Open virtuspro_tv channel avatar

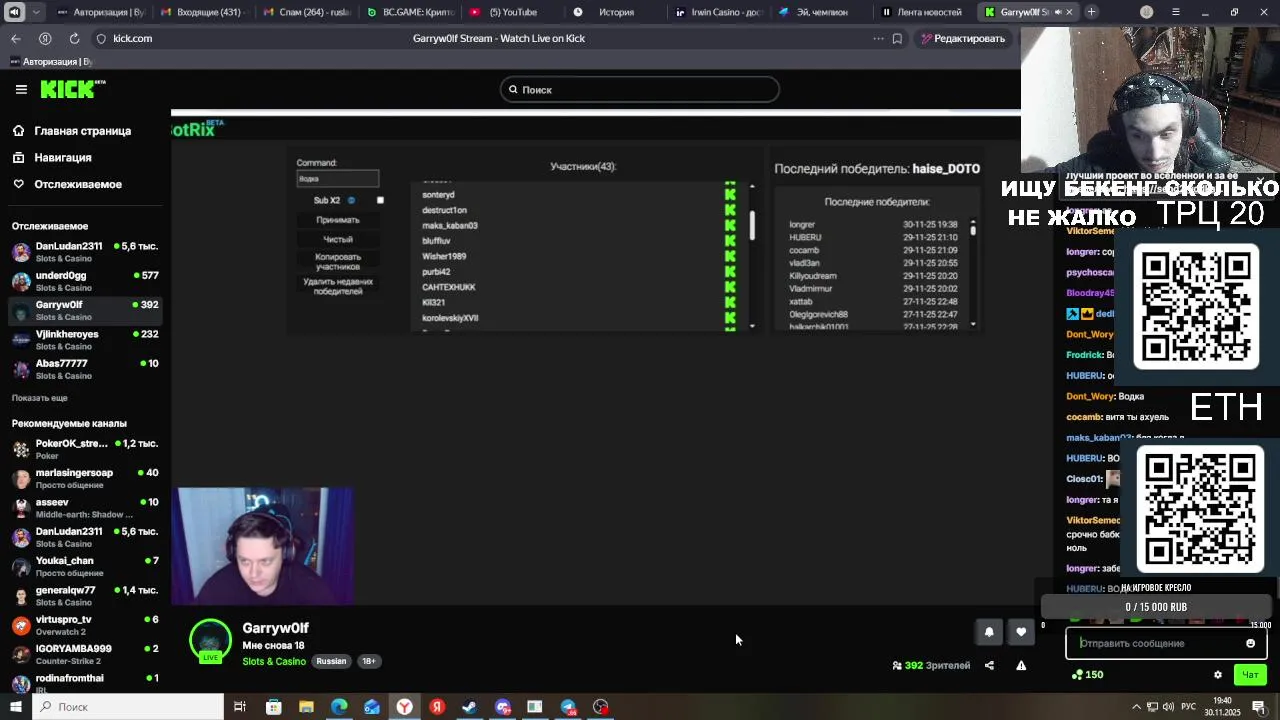21,625
